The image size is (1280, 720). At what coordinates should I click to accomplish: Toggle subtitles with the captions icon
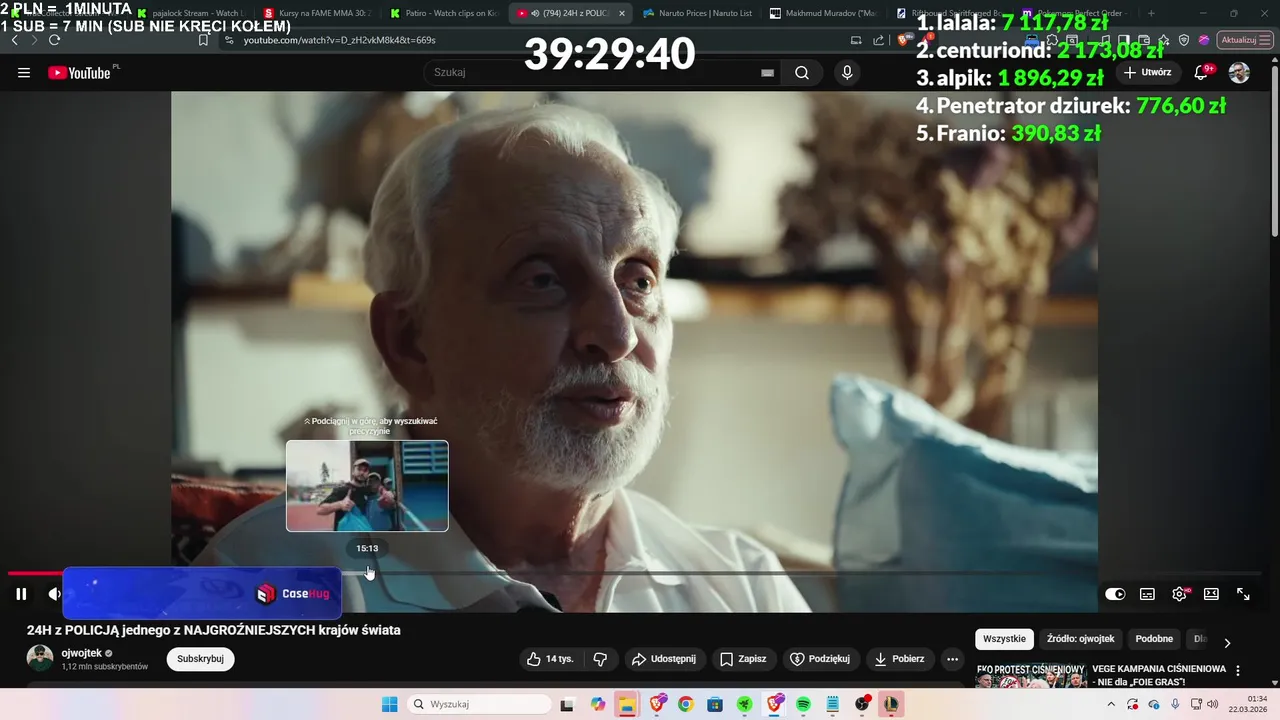pyautogui.click(x=1147, y=594)
